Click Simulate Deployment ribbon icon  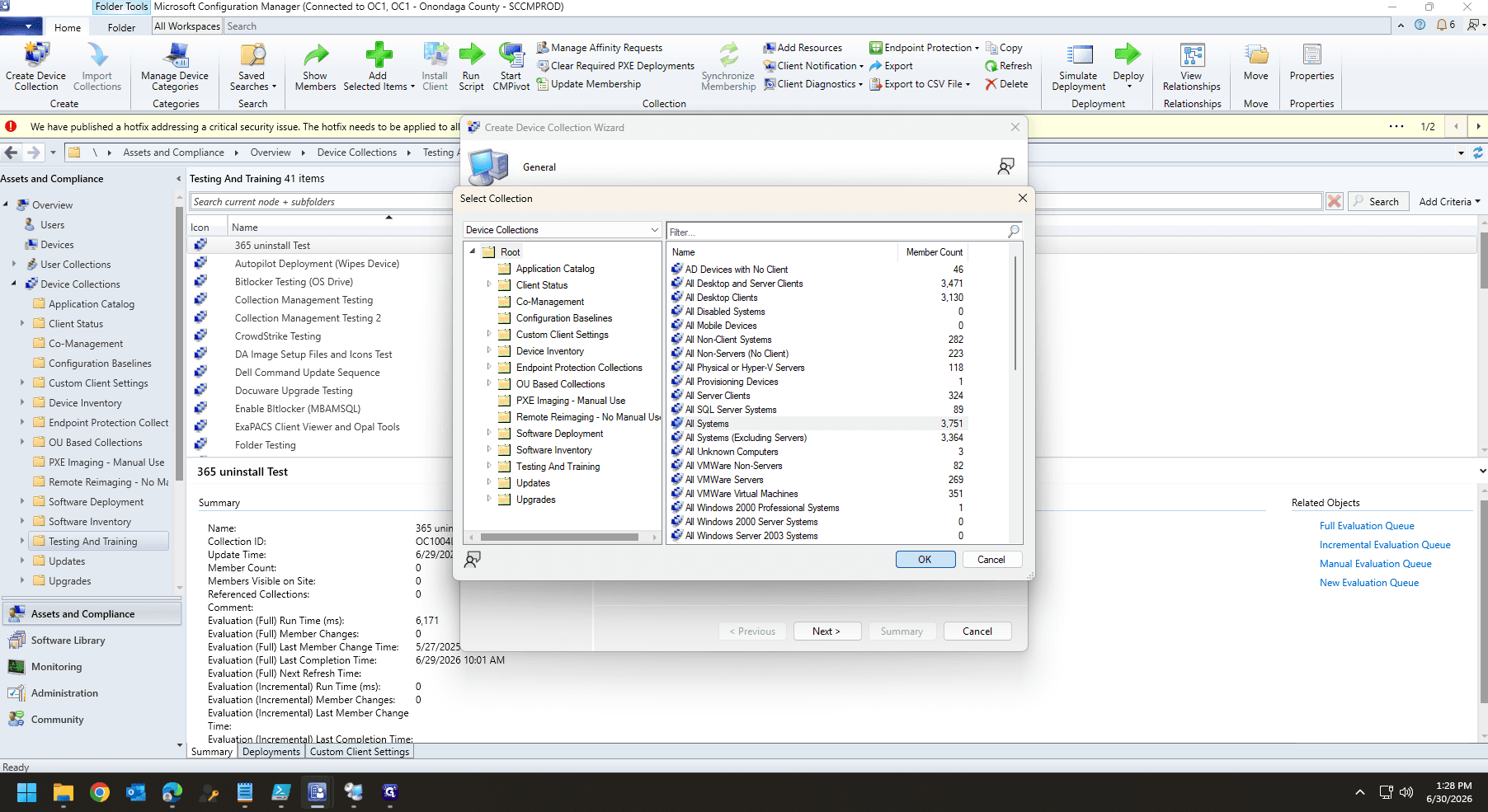click(x=1079, y=66)
